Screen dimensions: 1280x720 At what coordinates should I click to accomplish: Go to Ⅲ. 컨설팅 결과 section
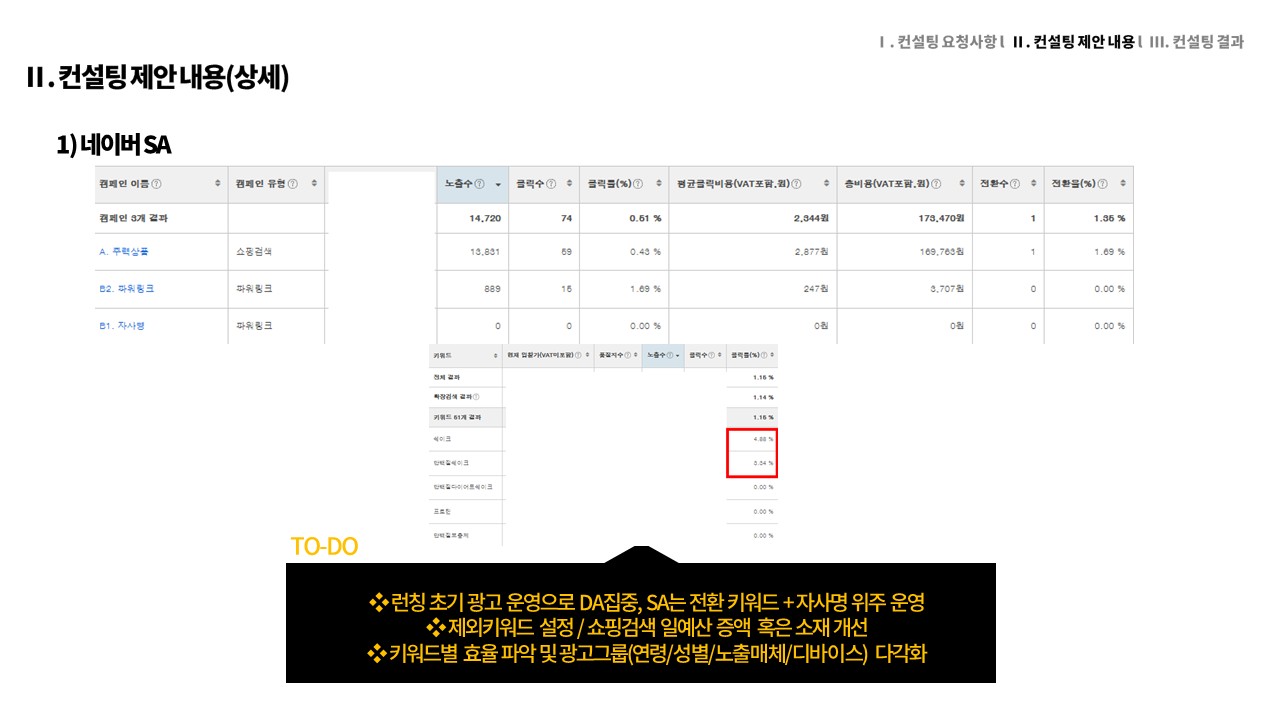1197,42
